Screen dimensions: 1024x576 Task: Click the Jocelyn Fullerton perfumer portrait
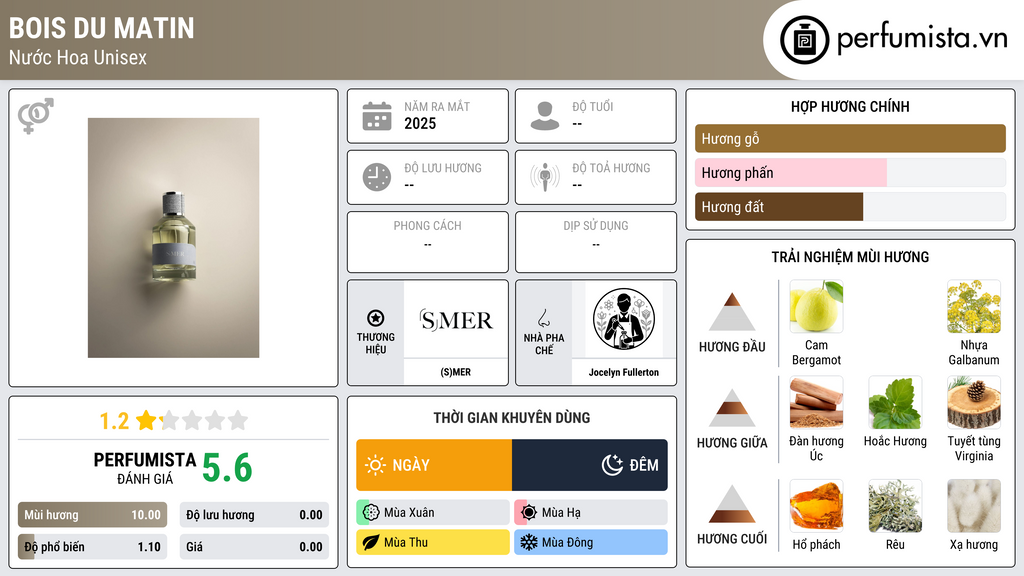(x=624, y=320)
